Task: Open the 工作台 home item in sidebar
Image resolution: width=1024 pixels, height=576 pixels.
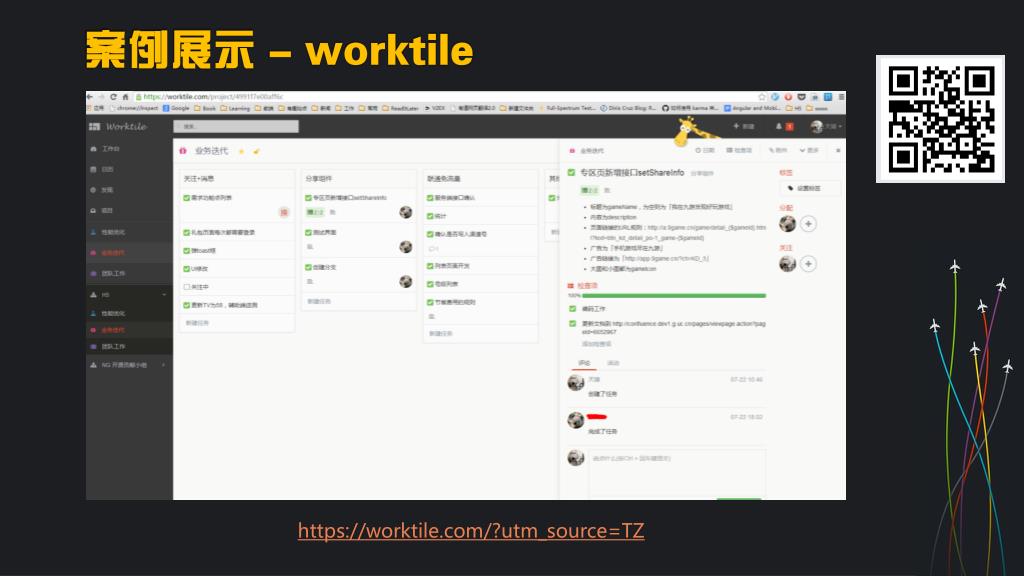Action: (x=105, y=149)
